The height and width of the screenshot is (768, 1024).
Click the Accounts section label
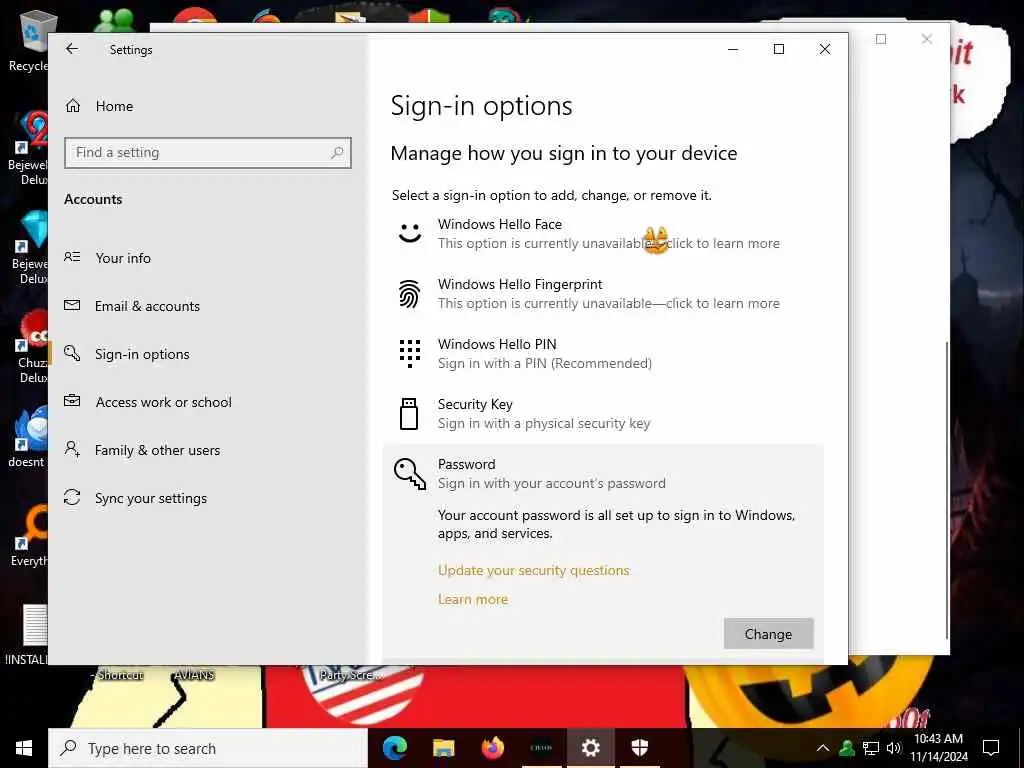(x=93, y=199)
